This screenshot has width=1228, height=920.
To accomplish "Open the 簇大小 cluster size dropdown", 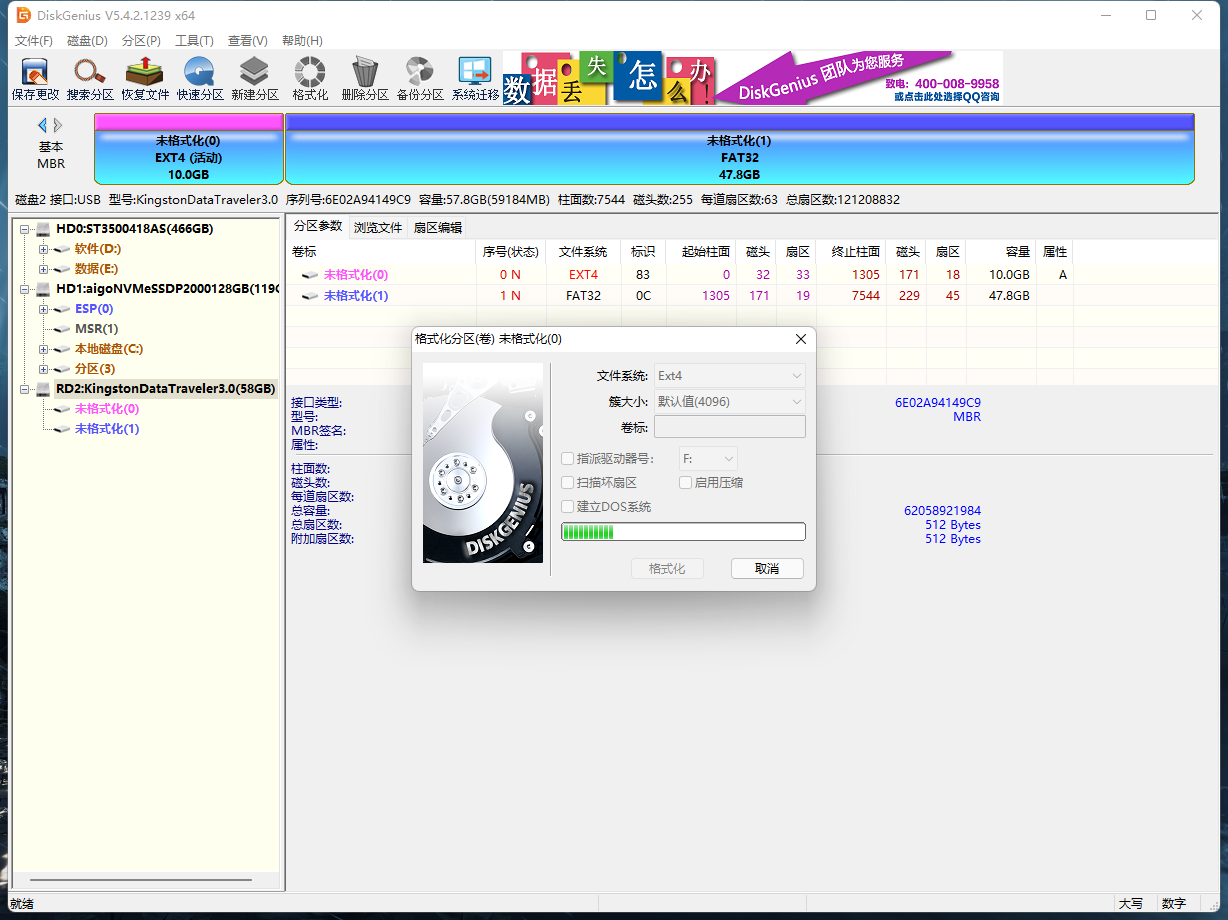I will point(729,401).
